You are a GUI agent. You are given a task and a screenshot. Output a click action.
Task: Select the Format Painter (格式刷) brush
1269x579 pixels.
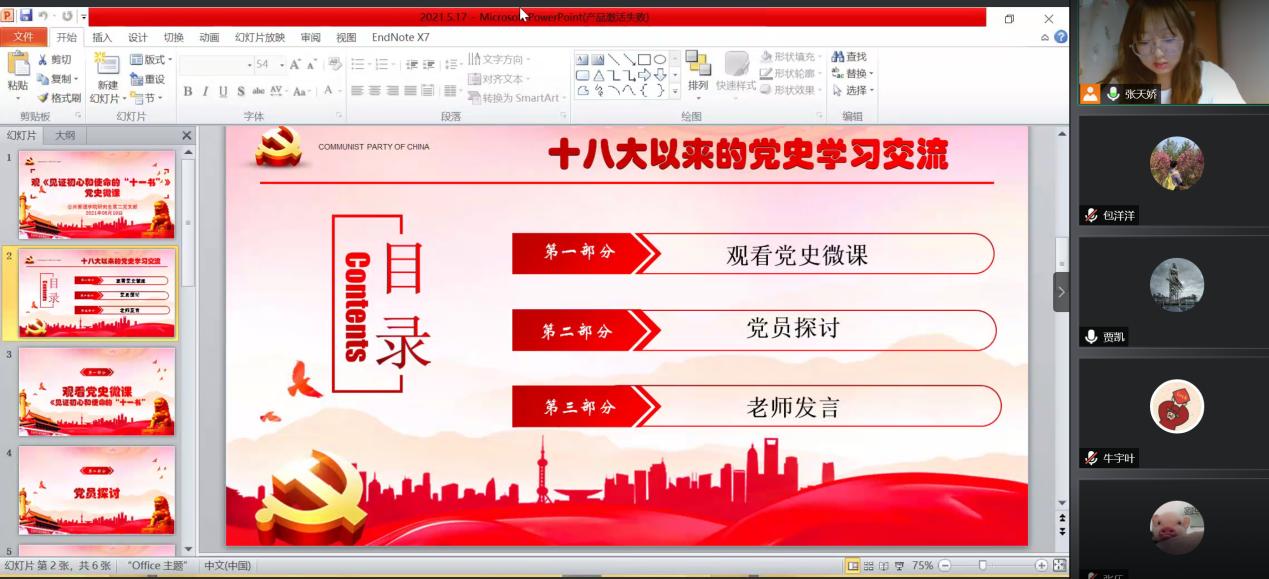click(x=43, y=98)
